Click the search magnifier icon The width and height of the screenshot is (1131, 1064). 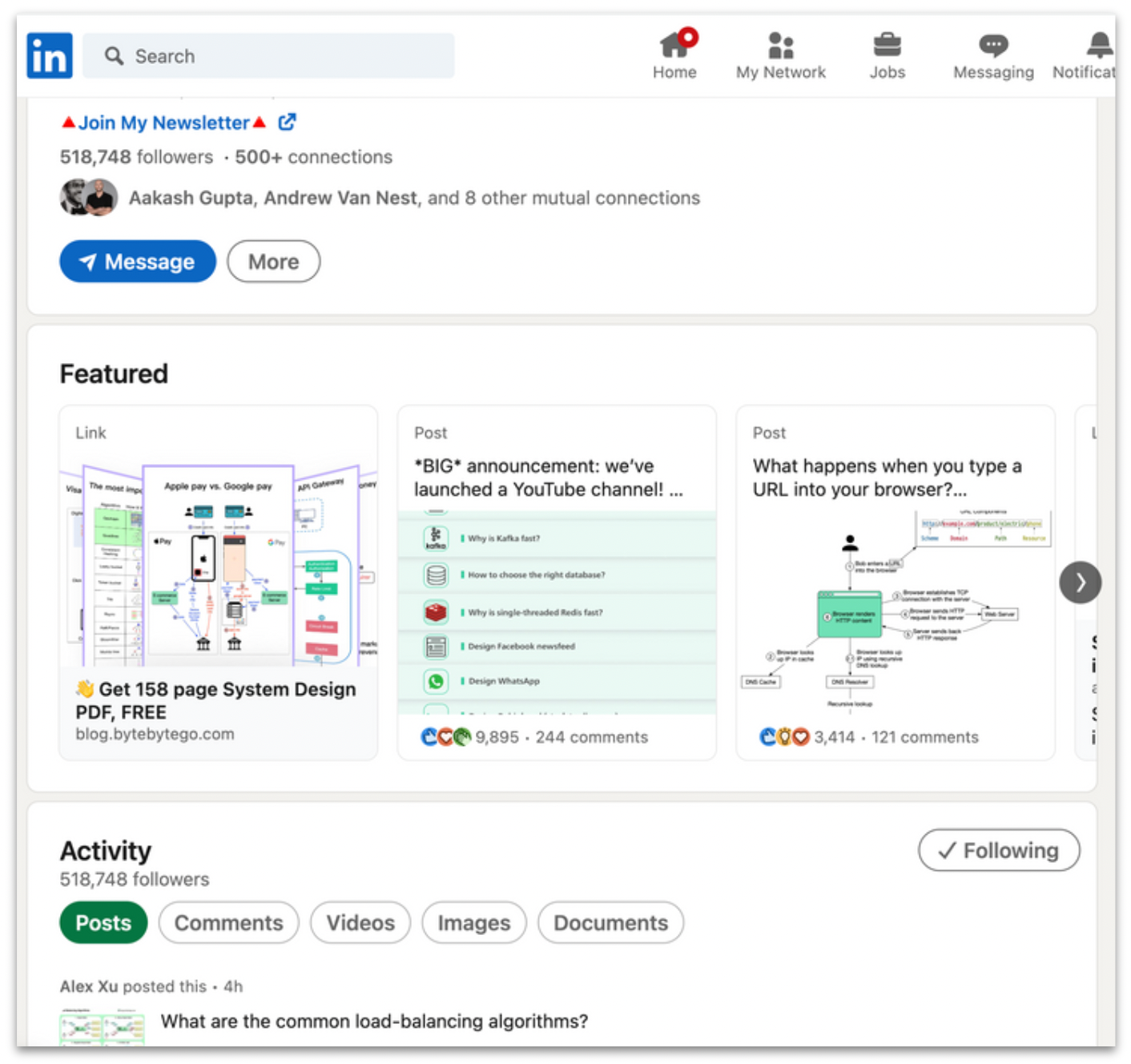(x=115, y=56)
